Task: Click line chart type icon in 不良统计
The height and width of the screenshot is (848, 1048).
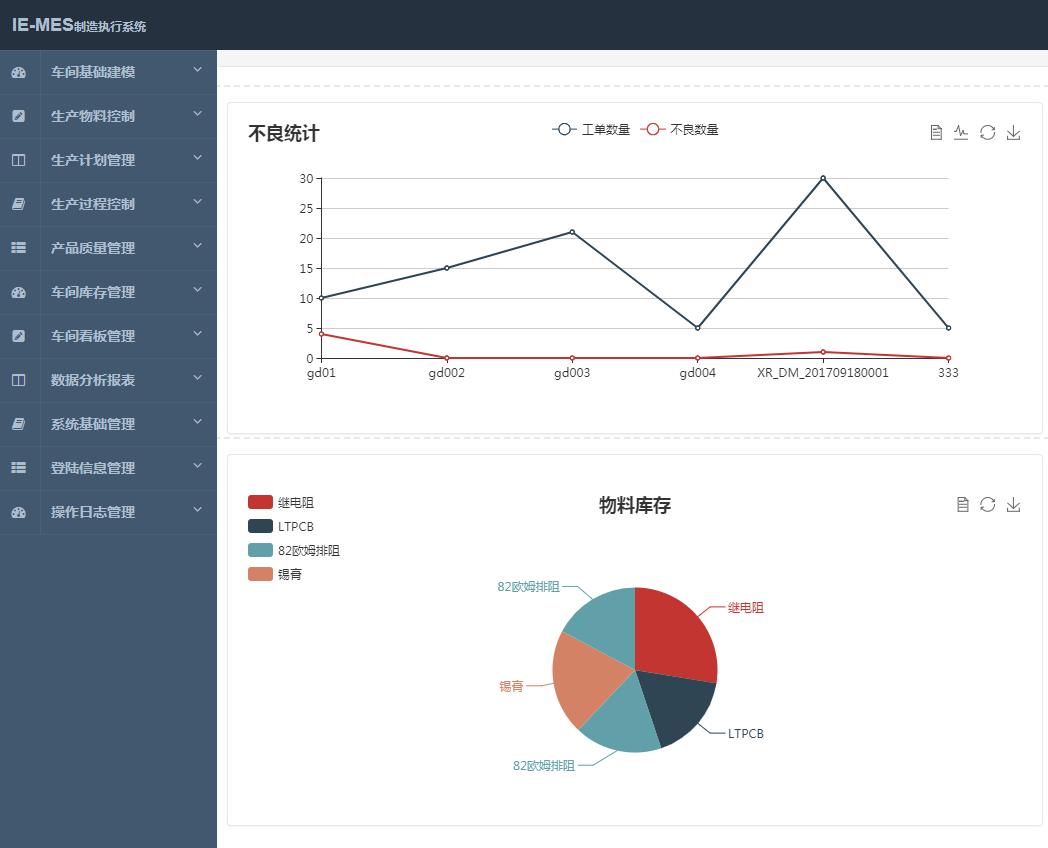Action: click(961, 132)
